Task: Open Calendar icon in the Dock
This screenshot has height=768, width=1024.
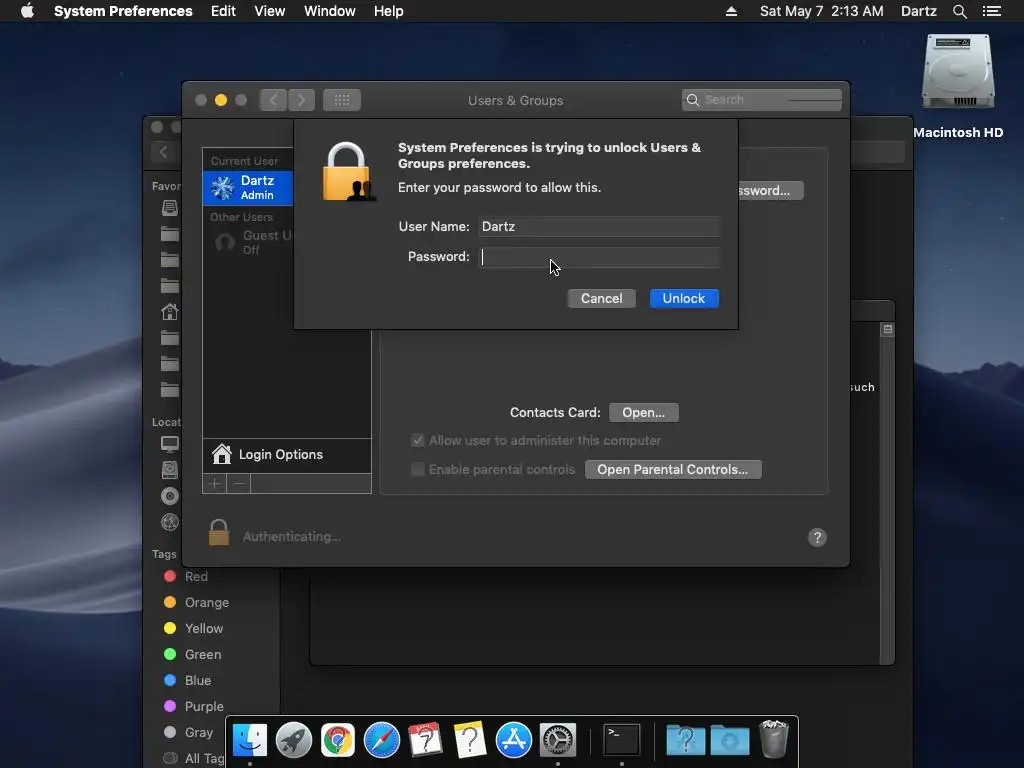Action: [426, 740]
